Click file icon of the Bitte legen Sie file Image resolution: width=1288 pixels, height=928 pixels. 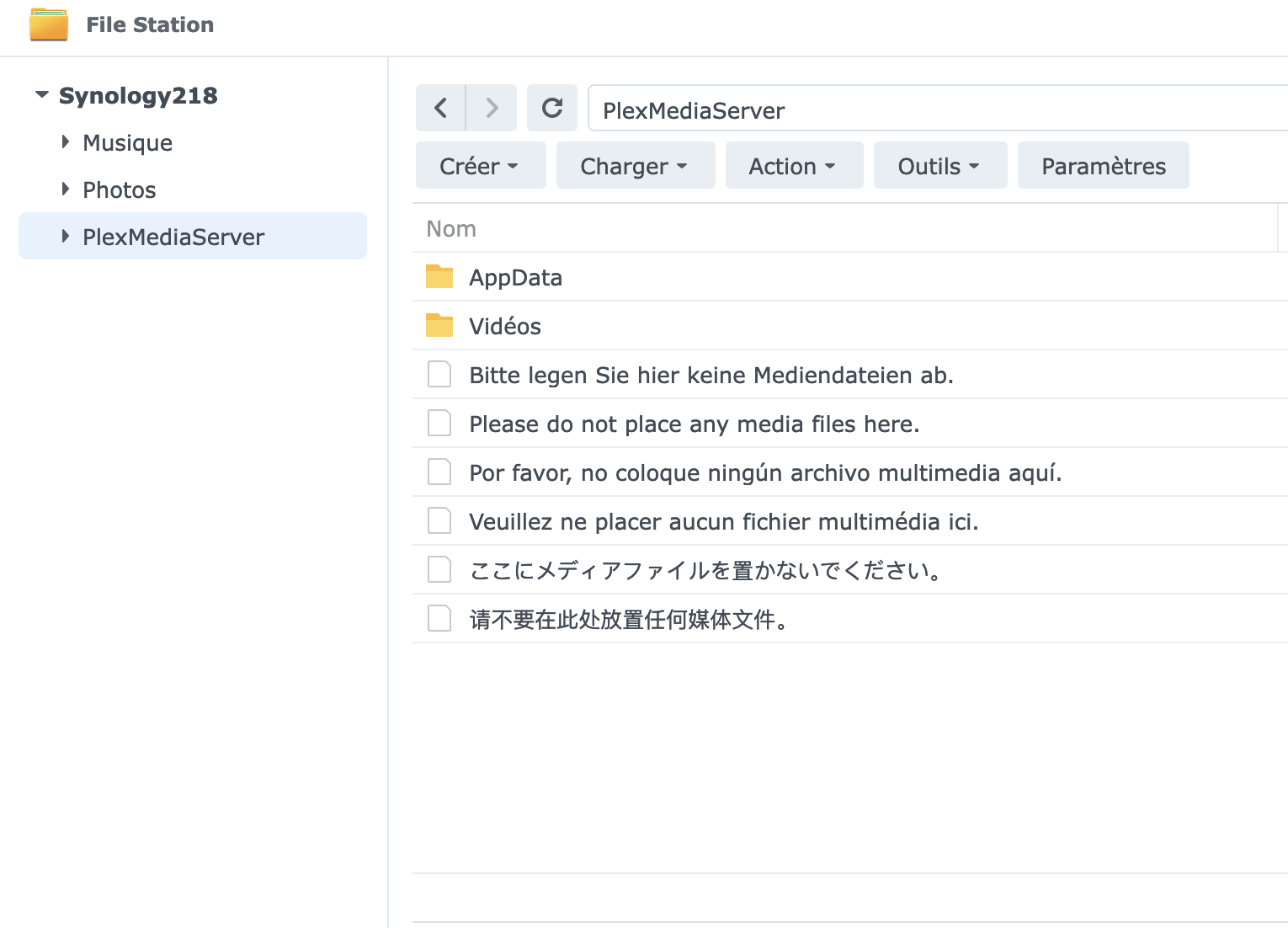[439, 374]
